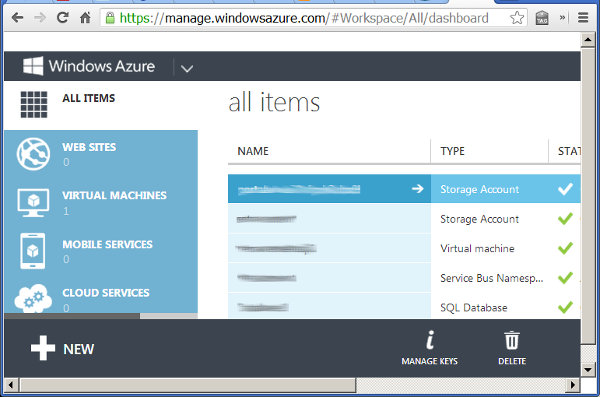
Task: Click status checkmark of second Storage Account
Action: click(x=565, y=218)
